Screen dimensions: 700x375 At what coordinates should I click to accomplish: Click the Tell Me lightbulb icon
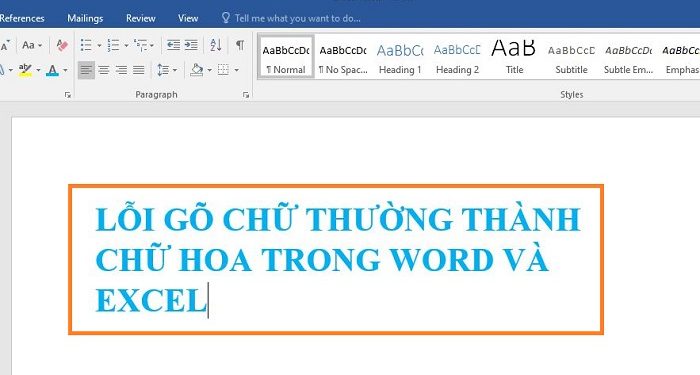coord(226,18)
